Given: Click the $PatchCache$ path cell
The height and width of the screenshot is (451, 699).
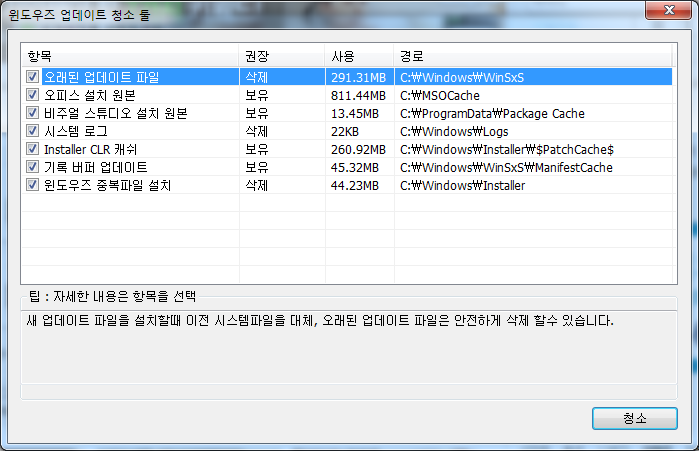Looking at the screenshot, I should pos(507,150).
